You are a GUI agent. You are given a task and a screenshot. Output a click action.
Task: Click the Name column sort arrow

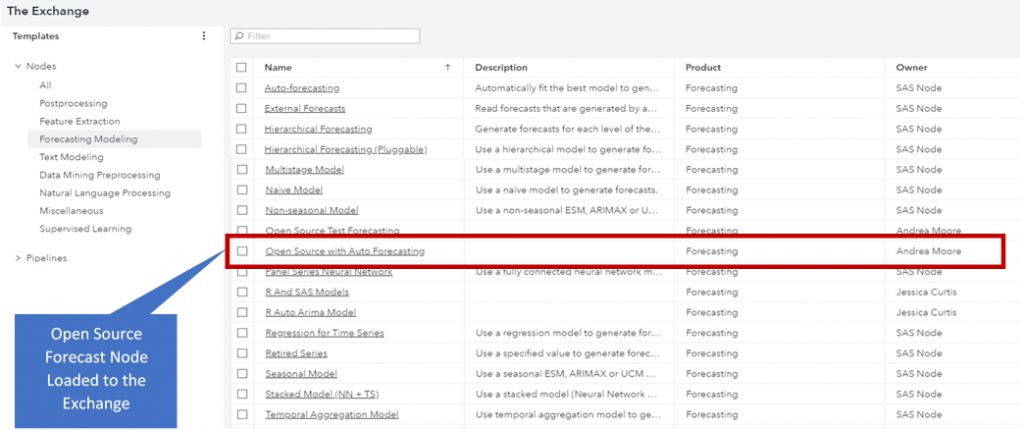point(447,68)
